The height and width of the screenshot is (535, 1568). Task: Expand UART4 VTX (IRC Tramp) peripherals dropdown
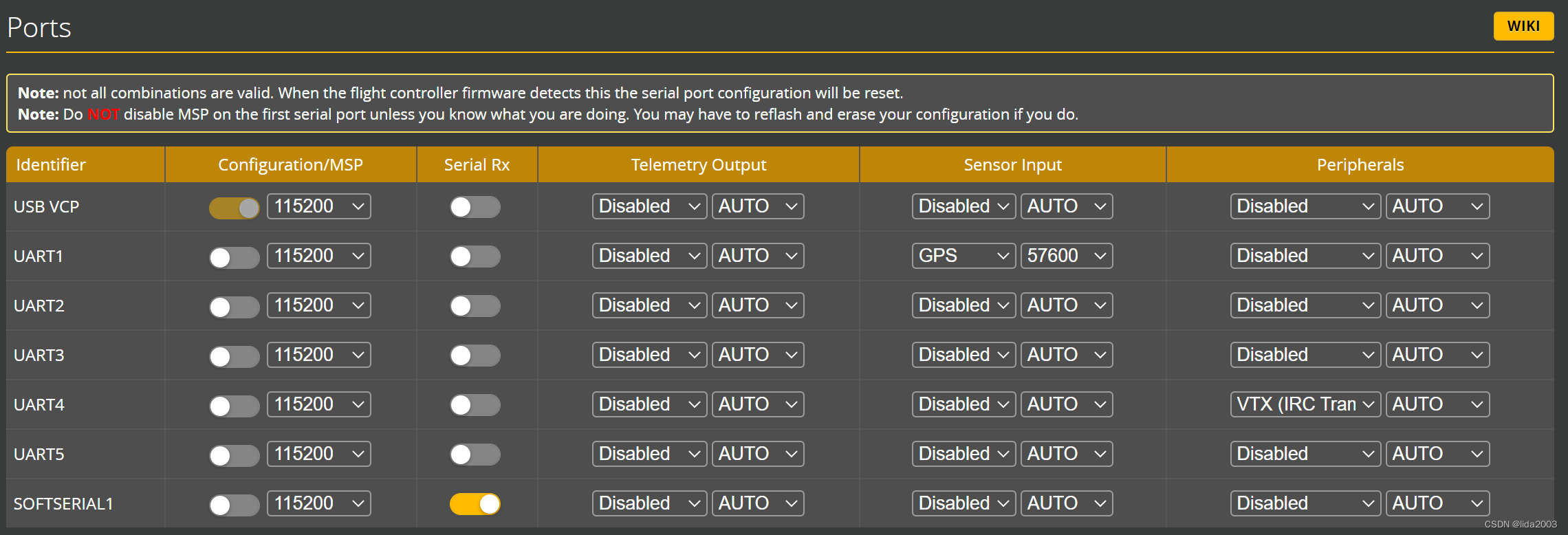[x=1305, y=404]
